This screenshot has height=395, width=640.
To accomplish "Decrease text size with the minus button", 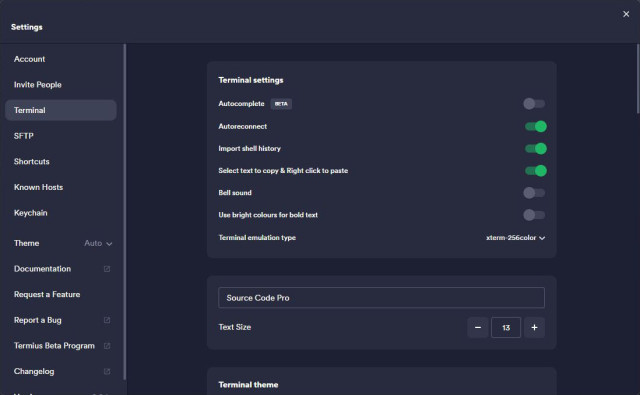I will click(x=478, y=327).
